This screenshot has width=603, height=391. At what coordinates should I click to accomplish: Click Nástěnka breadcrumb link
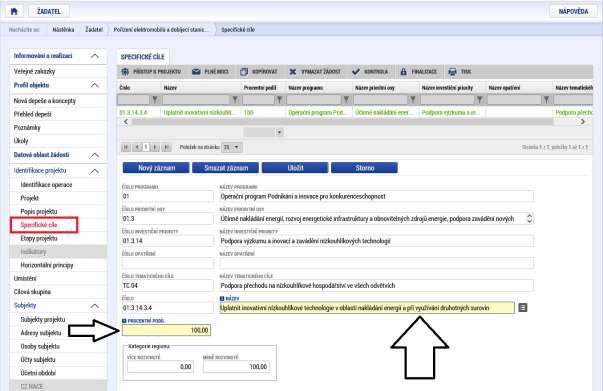pyautogui.click(x=63, y=30)
